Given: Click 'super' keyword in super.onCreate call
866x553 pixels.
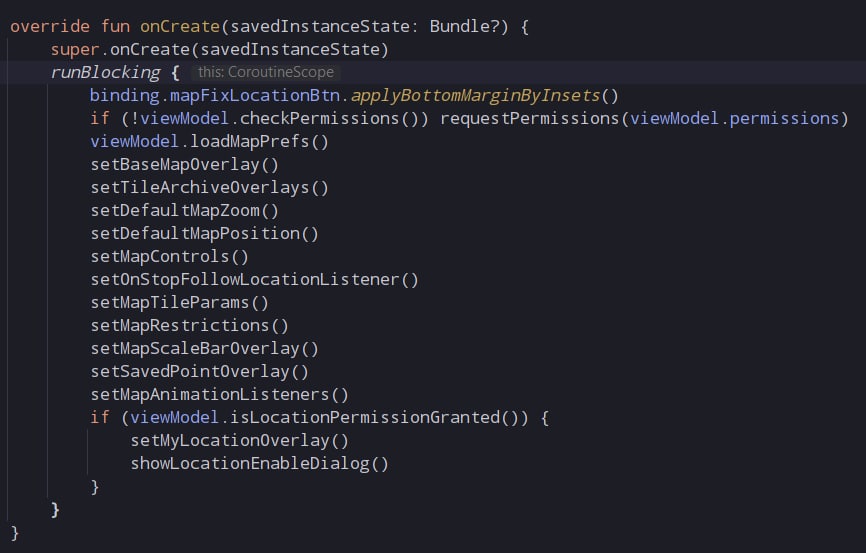Looking at the screenshot, I should (x=75, y=50).
